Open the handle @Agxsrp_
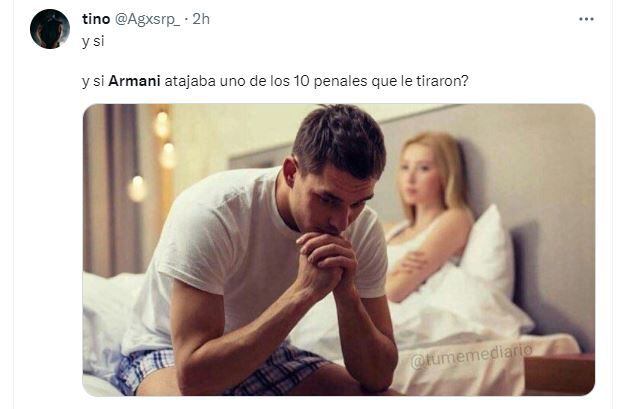Screen dimensions: 624x409 point(147,19)
